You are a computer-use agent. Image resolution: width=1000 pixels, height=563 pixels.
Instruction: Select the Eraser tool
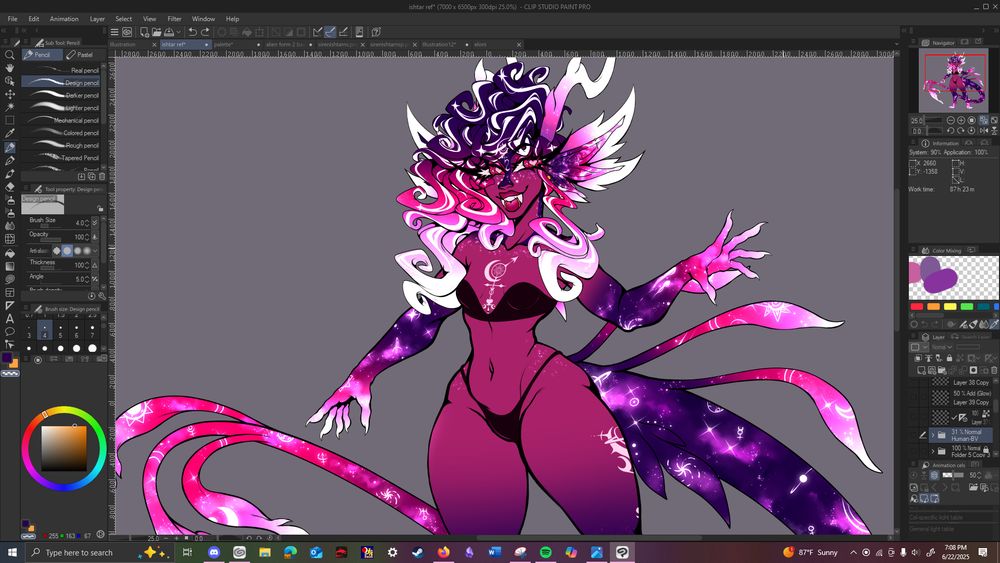[x=10, y=187]
